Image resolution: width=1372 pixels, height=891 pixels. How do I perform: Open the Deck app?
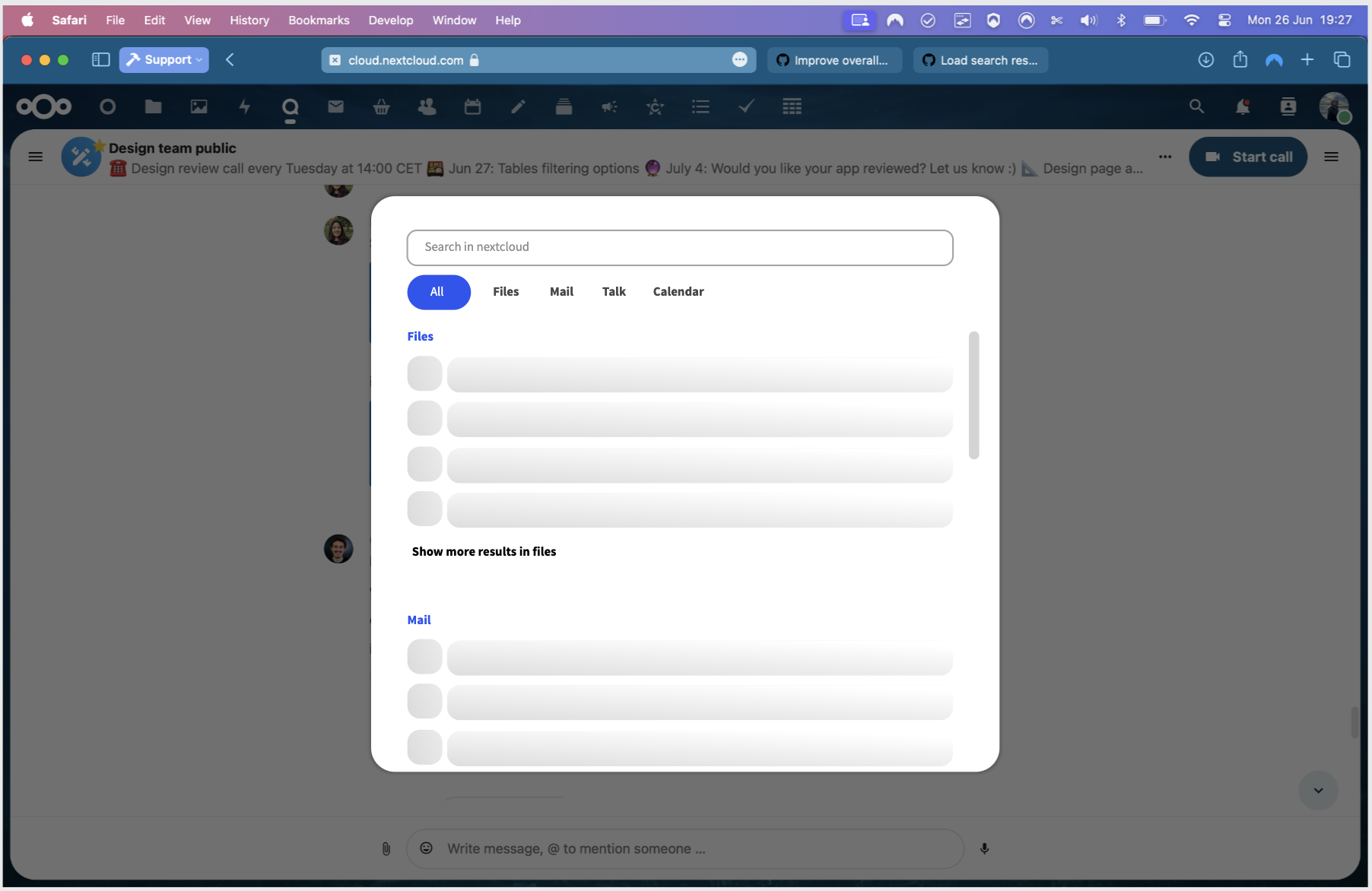click(x=564, y=106)
